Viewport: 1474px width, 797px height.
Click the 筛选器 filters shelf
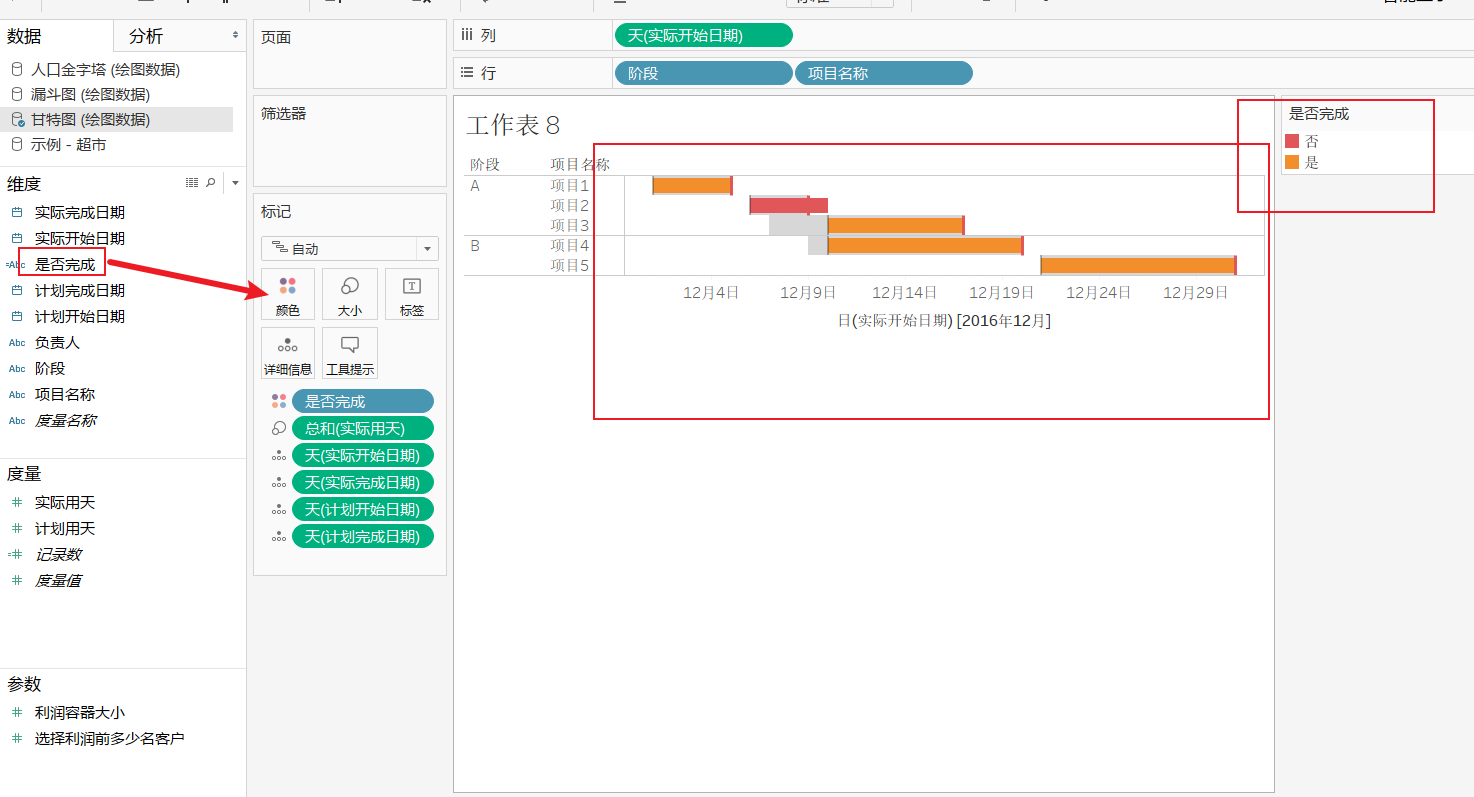[x=350, y=141]
